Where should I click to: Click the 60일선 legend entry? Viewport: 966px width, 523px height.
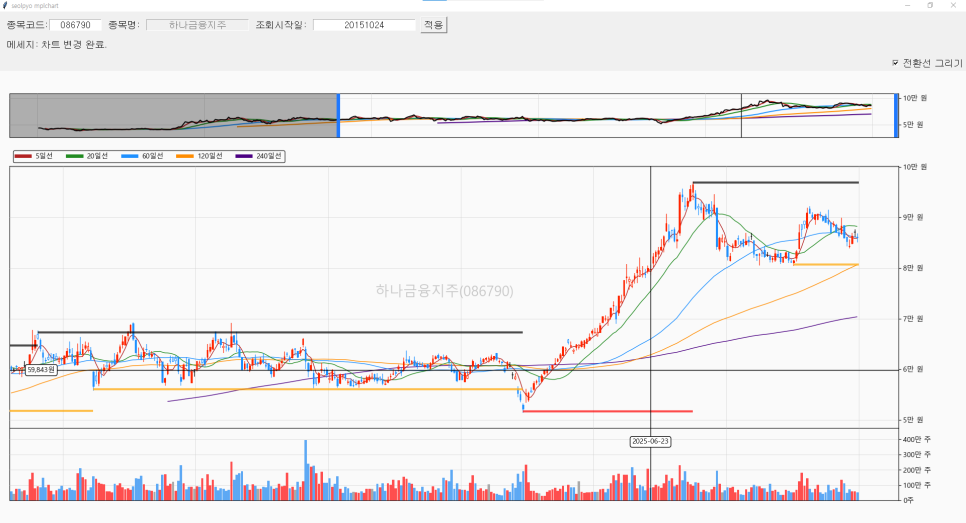pyautogui.click(x=142, y=156)
